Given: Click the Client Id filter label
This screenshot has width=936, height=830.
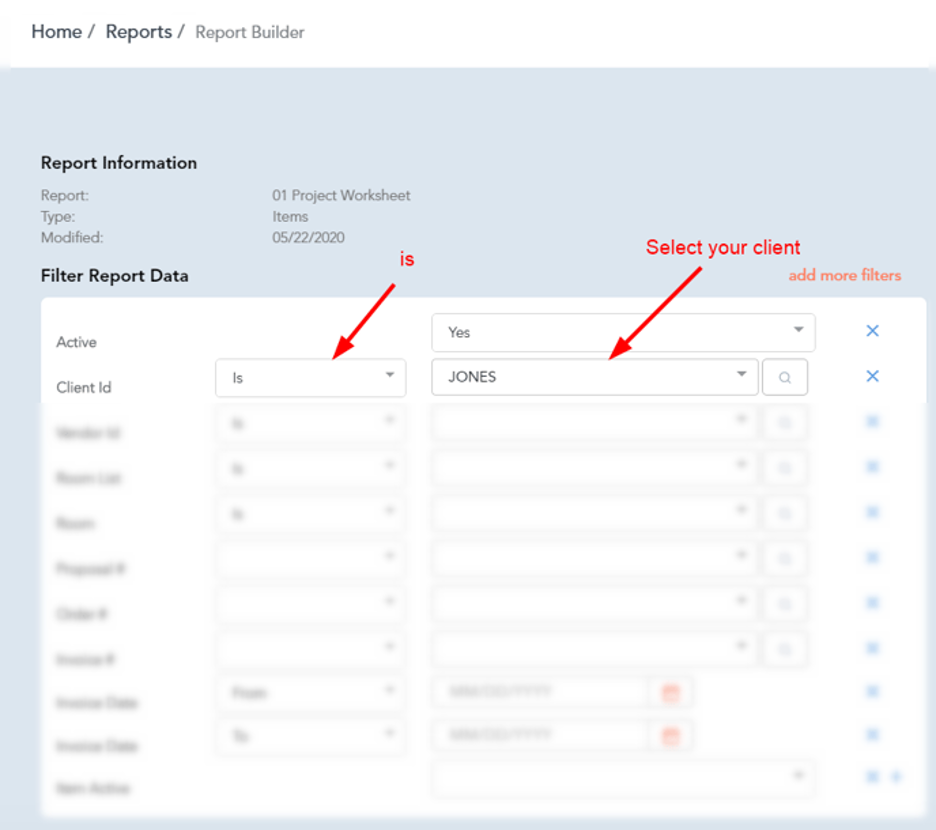Looking at the screenshot, I should [x=84, y=388].
